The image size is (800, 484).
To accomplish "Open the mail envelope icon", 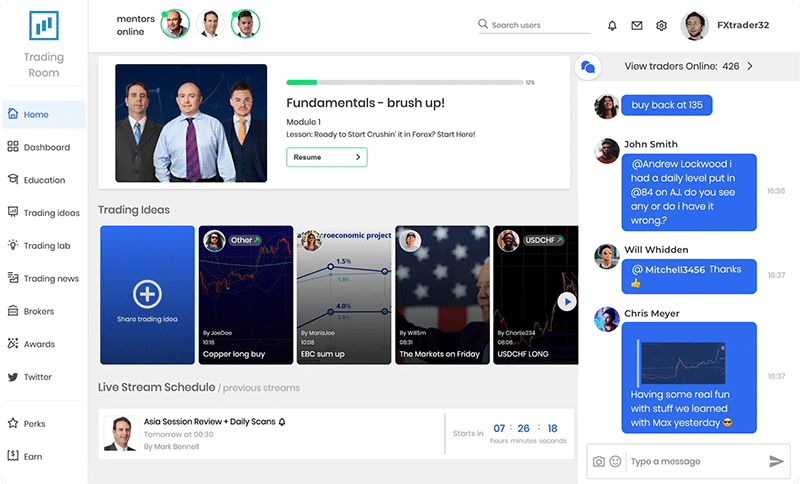I will pyautogui.click(x=637, y=25).
